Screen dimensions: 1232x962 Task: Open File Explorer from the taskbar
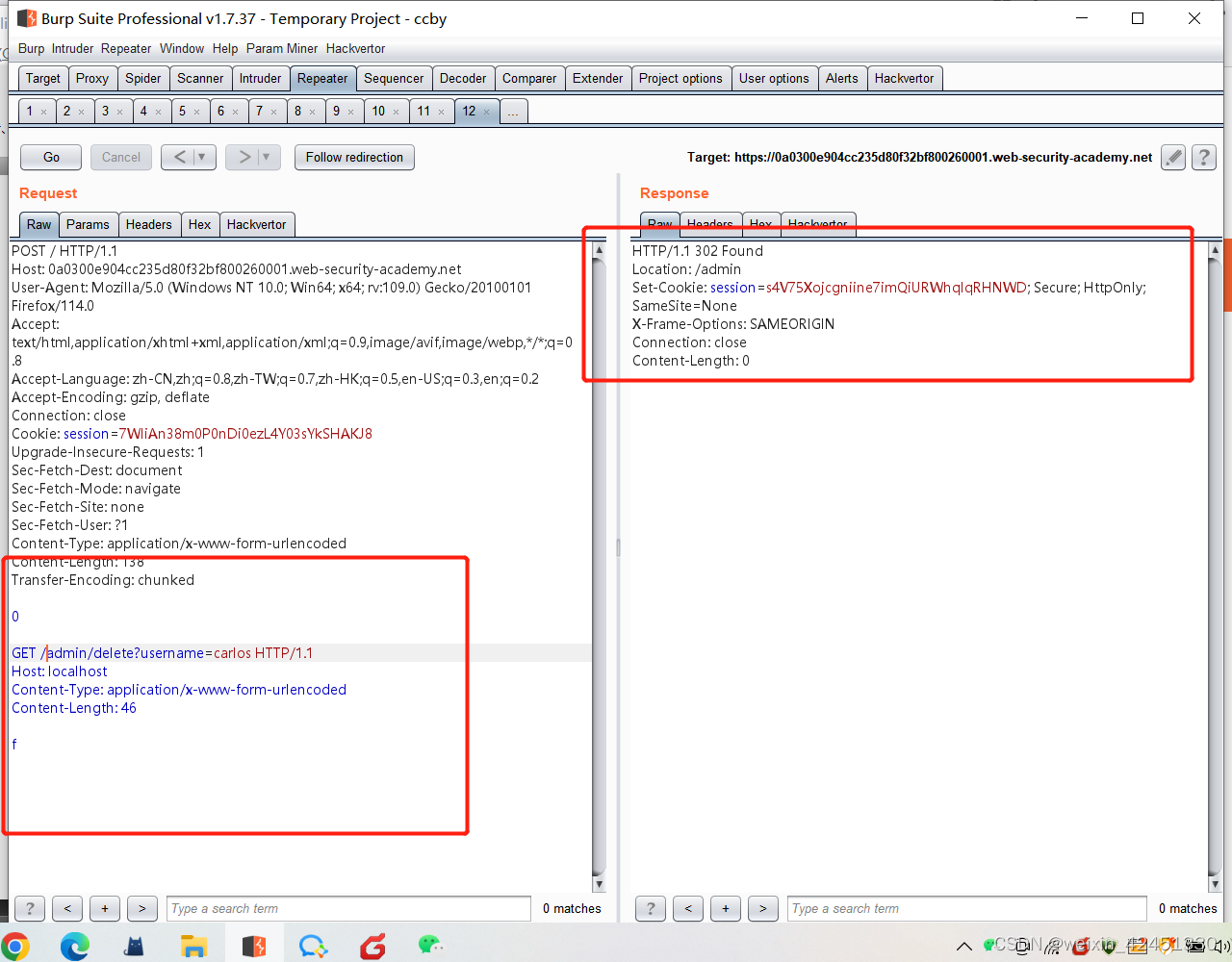(193, 946)
